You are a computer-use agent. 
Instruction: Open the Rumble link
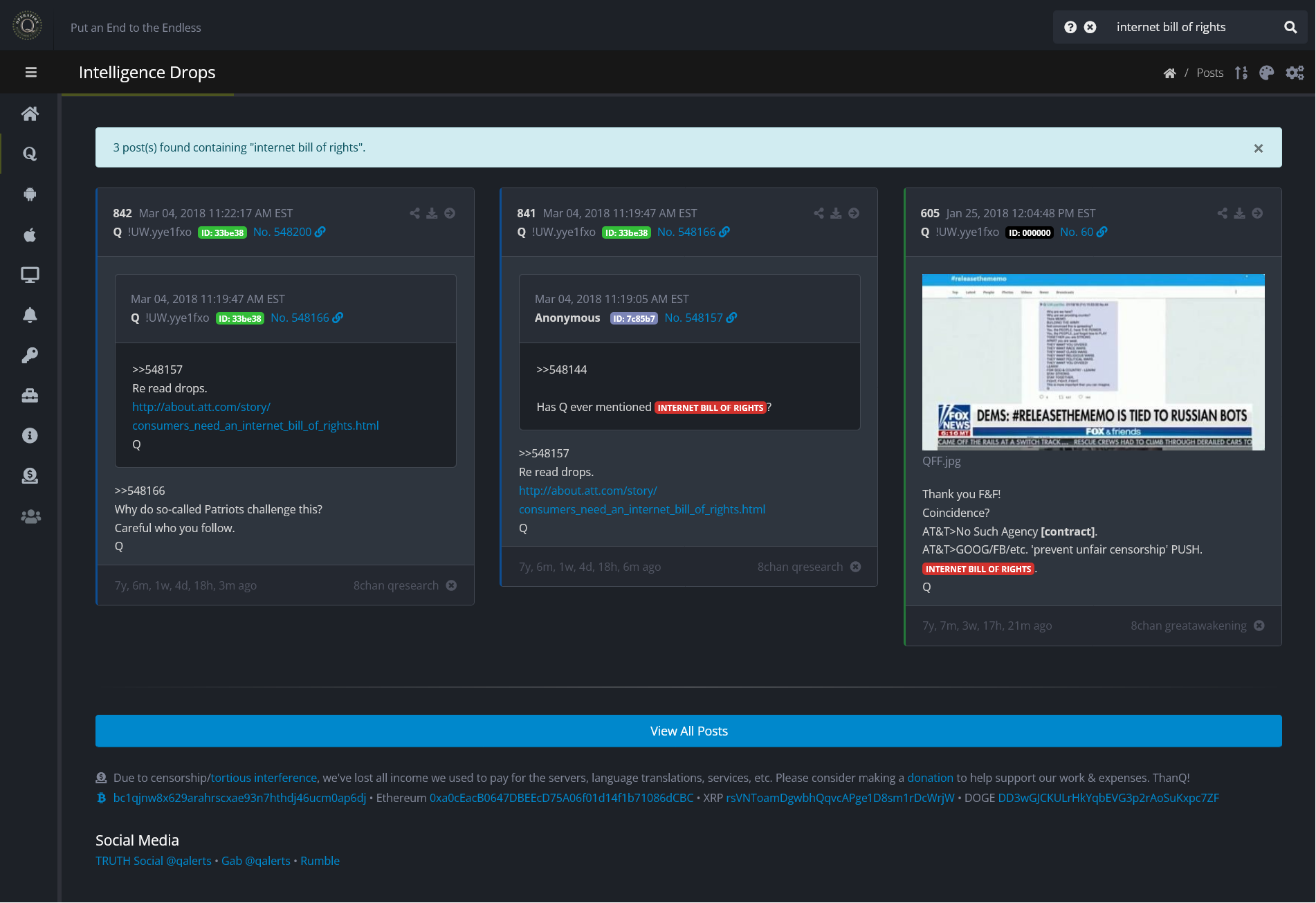(320, 861)
